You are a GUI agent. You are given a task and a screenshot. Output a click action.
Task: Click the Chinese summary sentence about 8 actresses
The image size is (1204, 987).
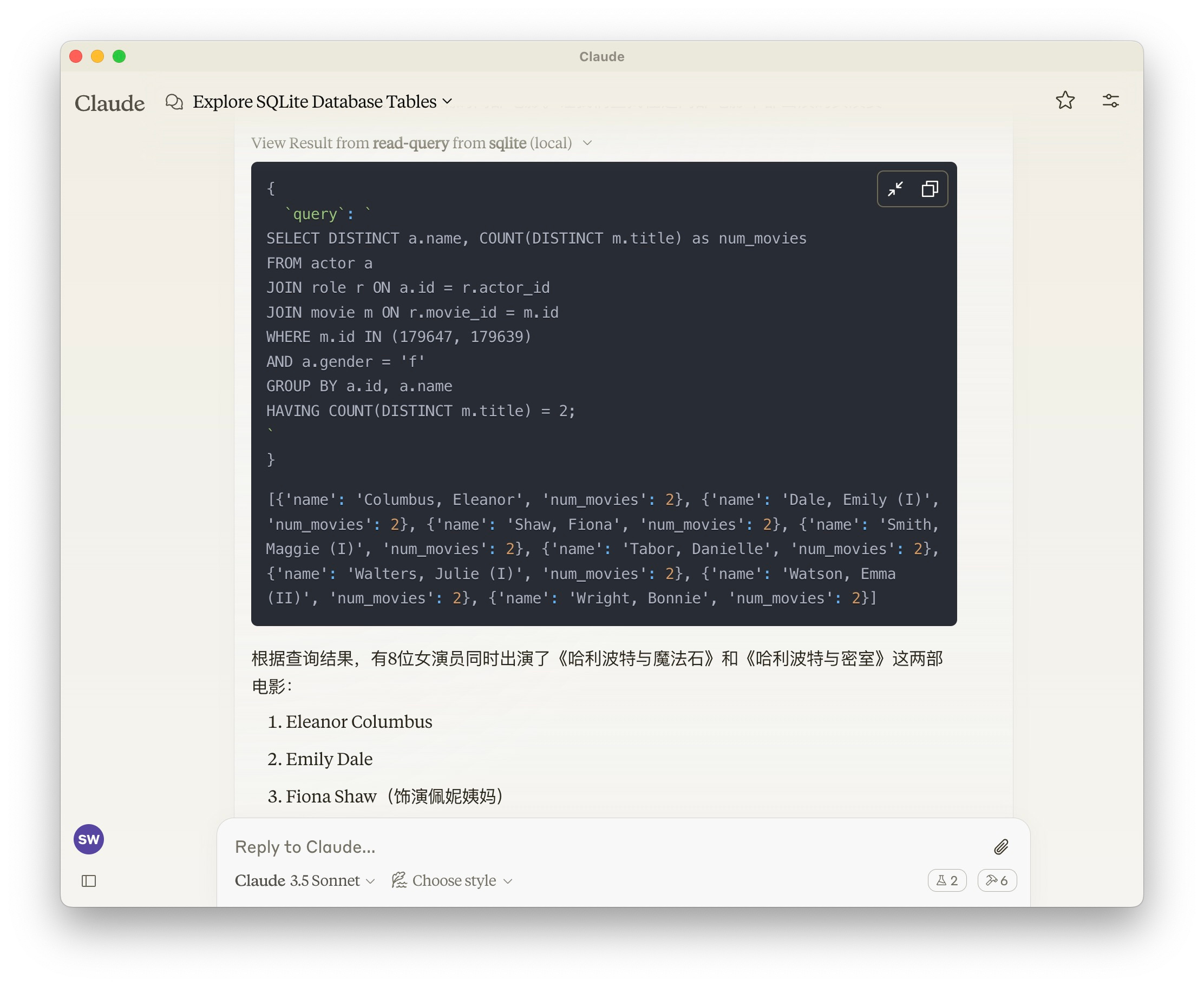(597, 672)
